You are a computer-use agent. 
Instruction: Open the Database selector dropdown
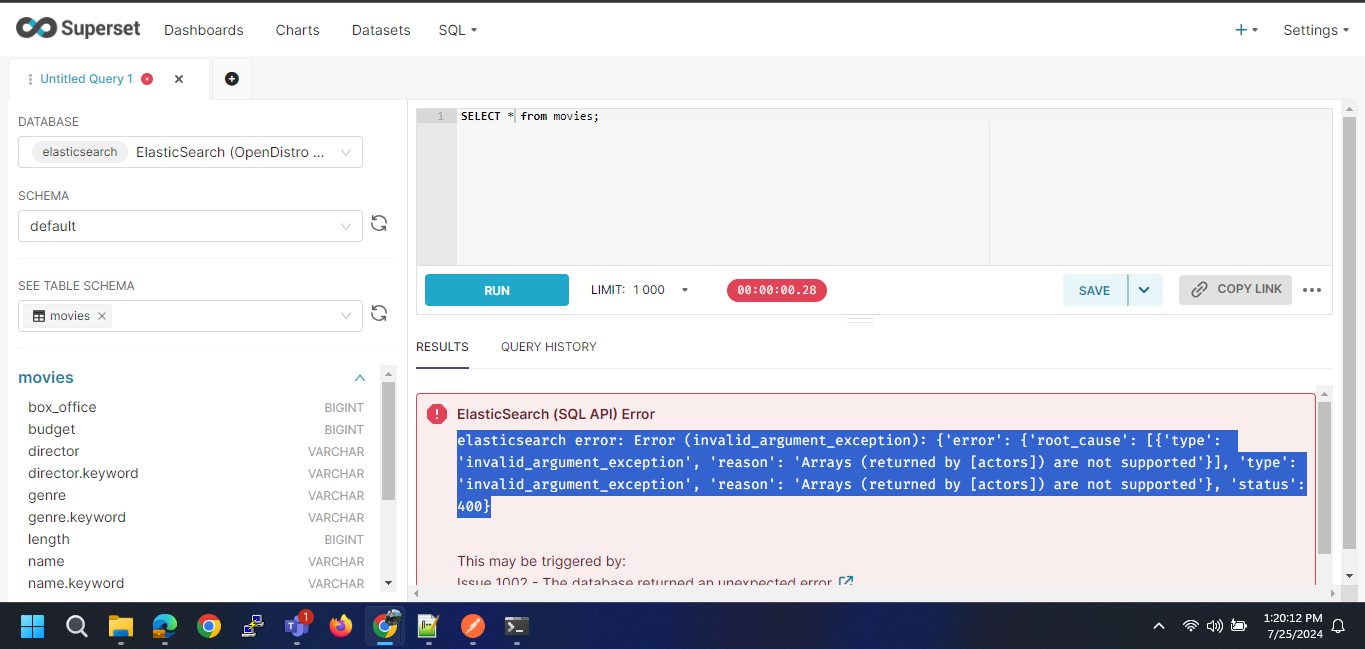click(x=190, y=152)
